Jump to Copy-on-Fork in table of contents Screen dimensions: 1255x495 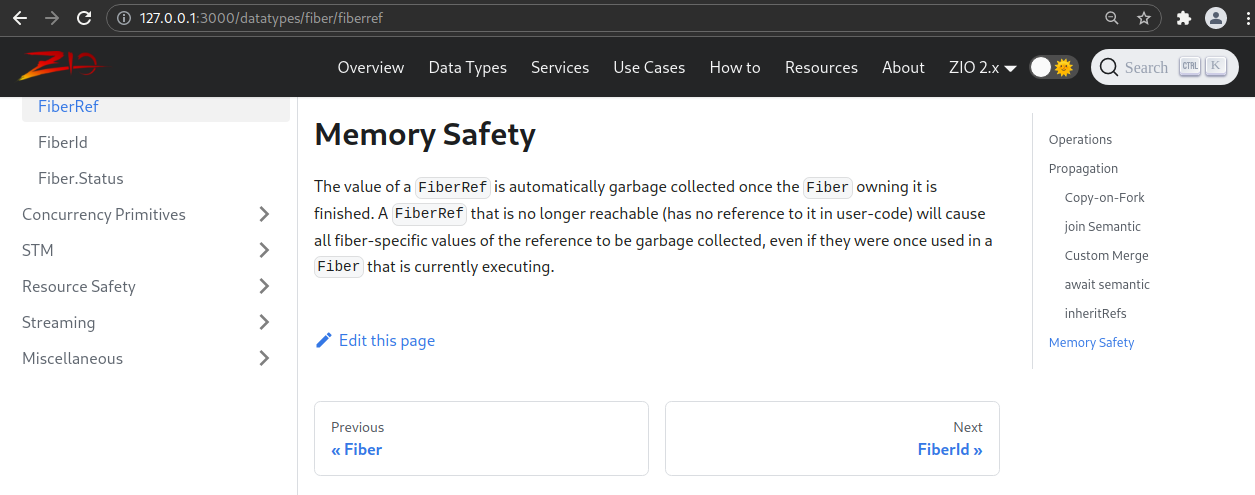(1105, 198)
